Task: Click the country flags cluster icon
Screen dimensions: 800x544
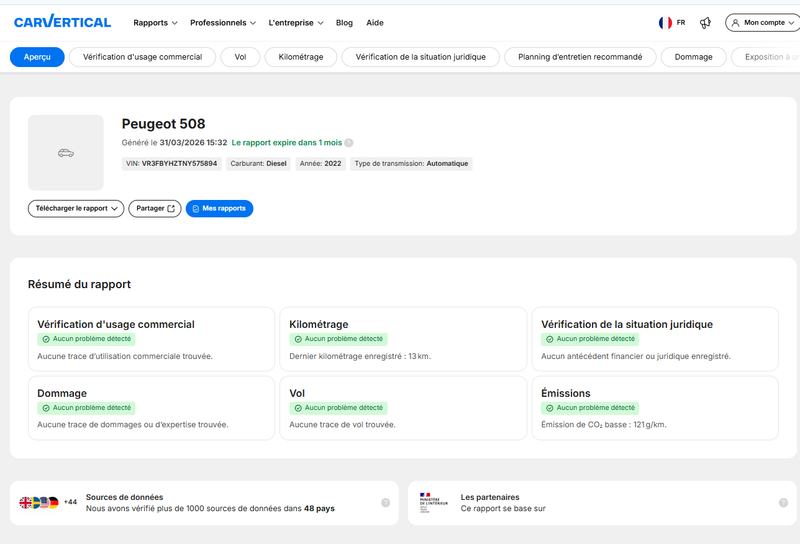Action: point(39,503)
